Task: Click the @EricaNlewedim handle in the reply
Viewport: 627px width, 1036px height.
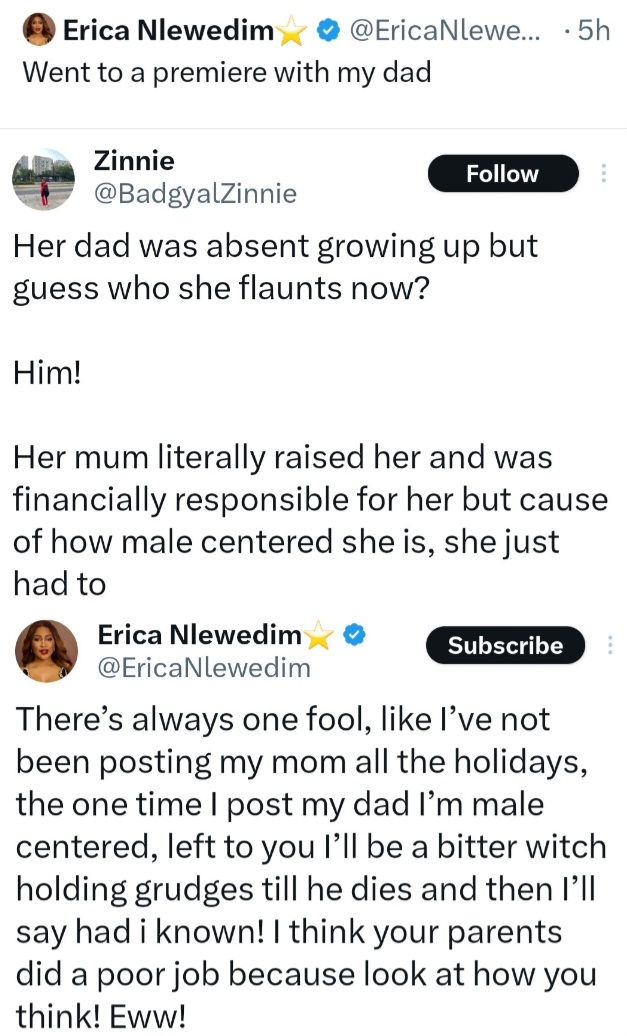Action: tap(204, 666)
